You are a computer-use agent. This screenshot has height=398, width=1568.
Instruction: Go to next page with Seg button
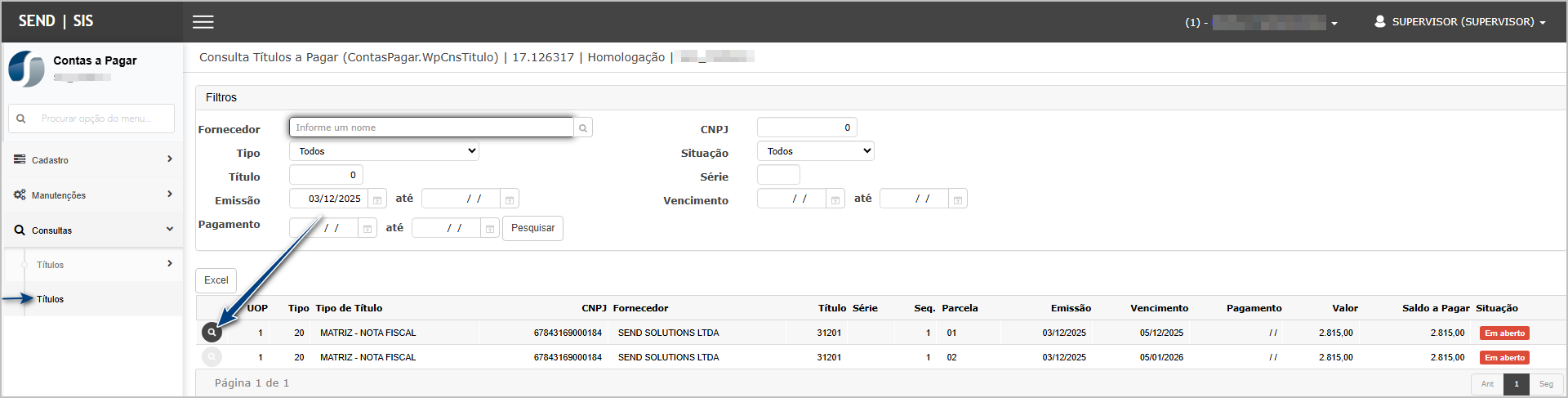(x=1546, y=384)
